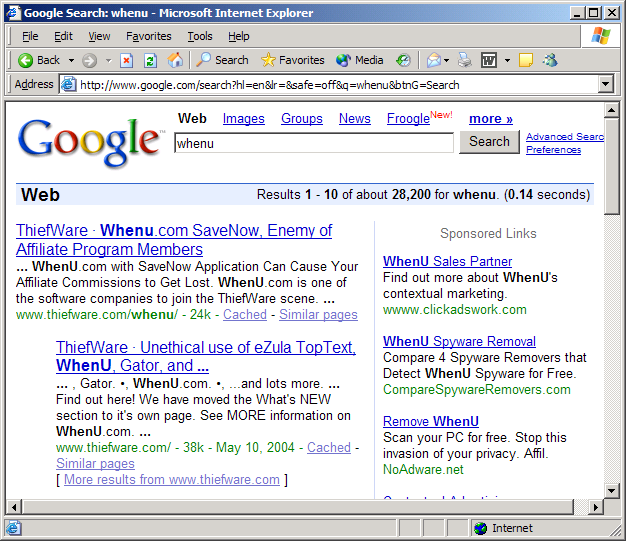This screenshot has height=541, width=626.
Task: Open the Messenger people icon
Action: coord(550,60)
